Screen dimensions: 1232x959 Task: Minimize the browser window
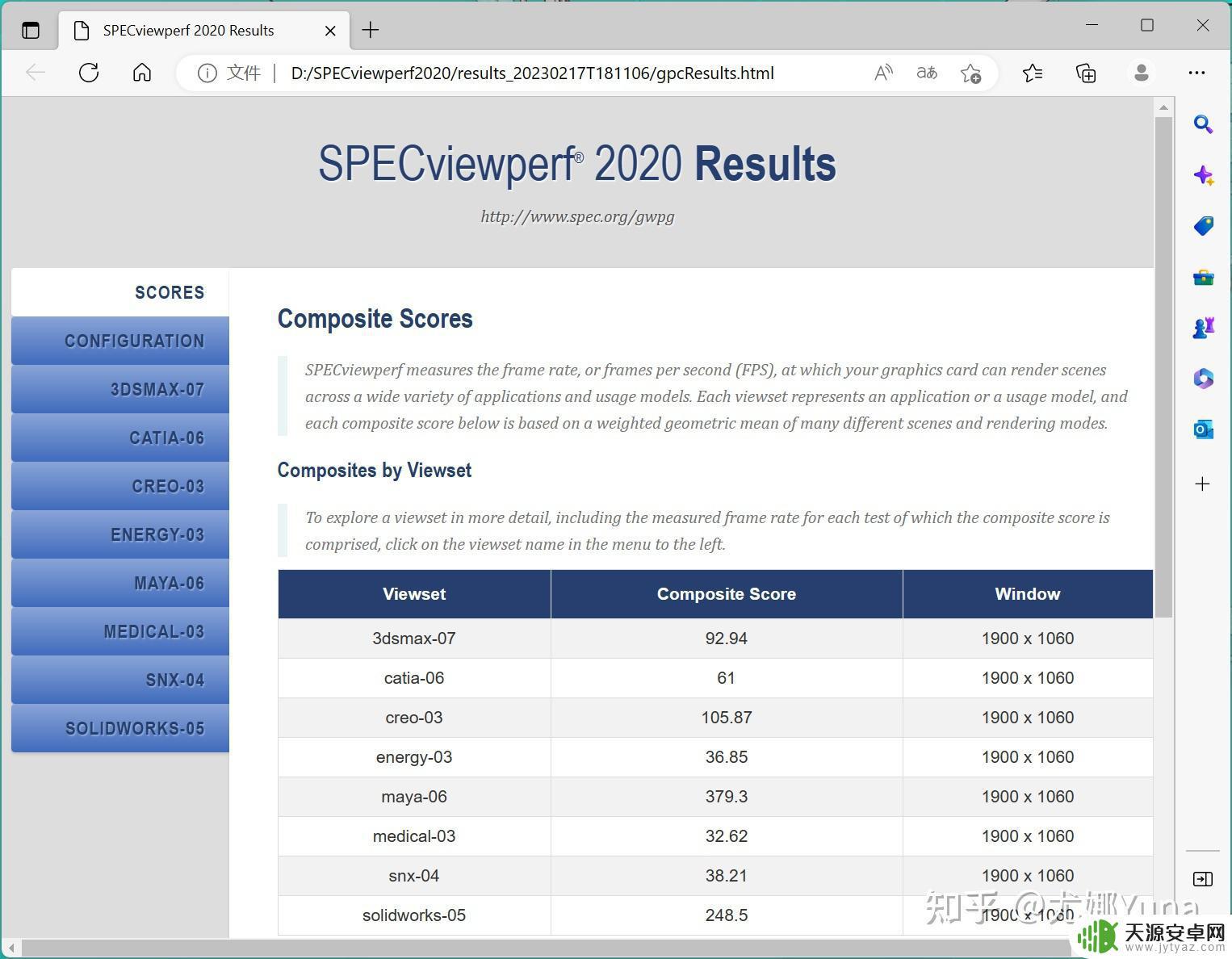click(x=1092, y=25)
